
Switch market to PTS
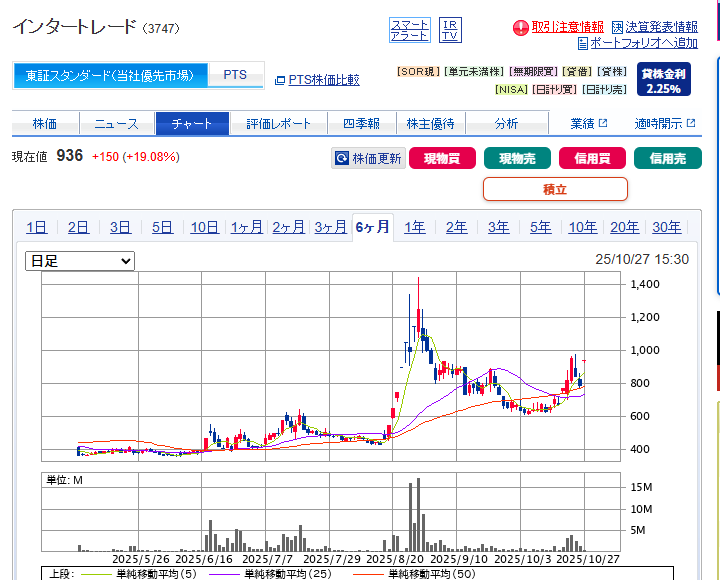(x=235, y=75)
